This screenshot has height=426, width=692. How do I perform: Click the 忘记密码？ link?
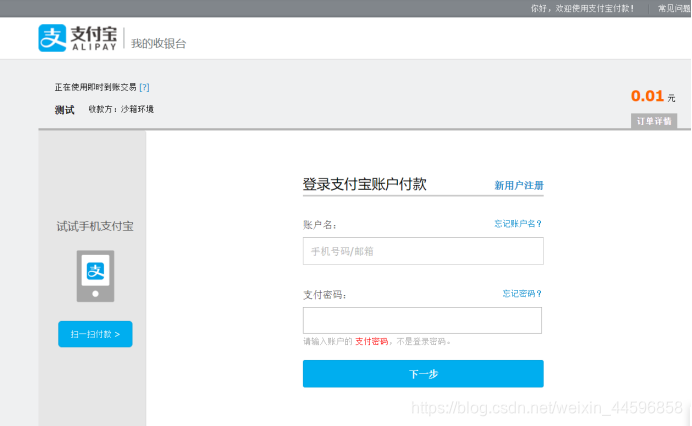pyautogui.click(x=522, y=293)
